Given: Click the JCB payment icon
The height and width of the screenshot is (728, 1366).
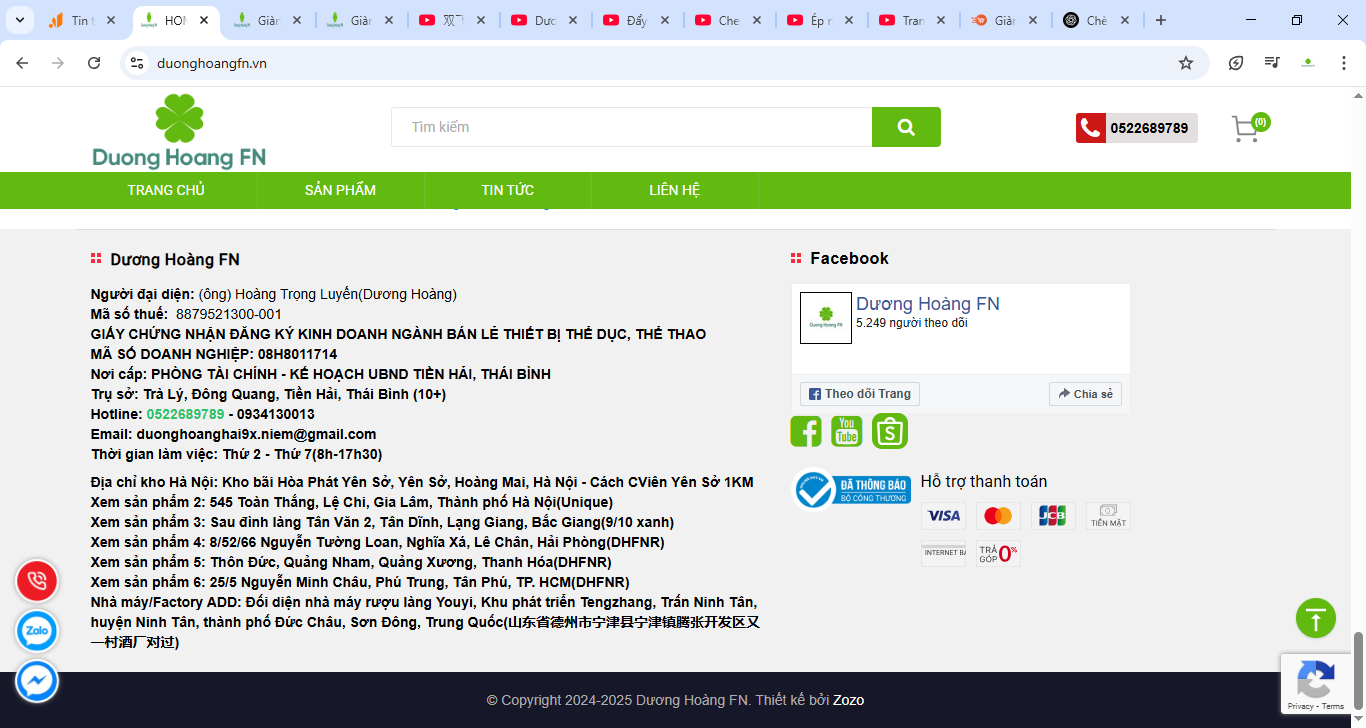Looking at the screenshot, I should point(1053,516).
